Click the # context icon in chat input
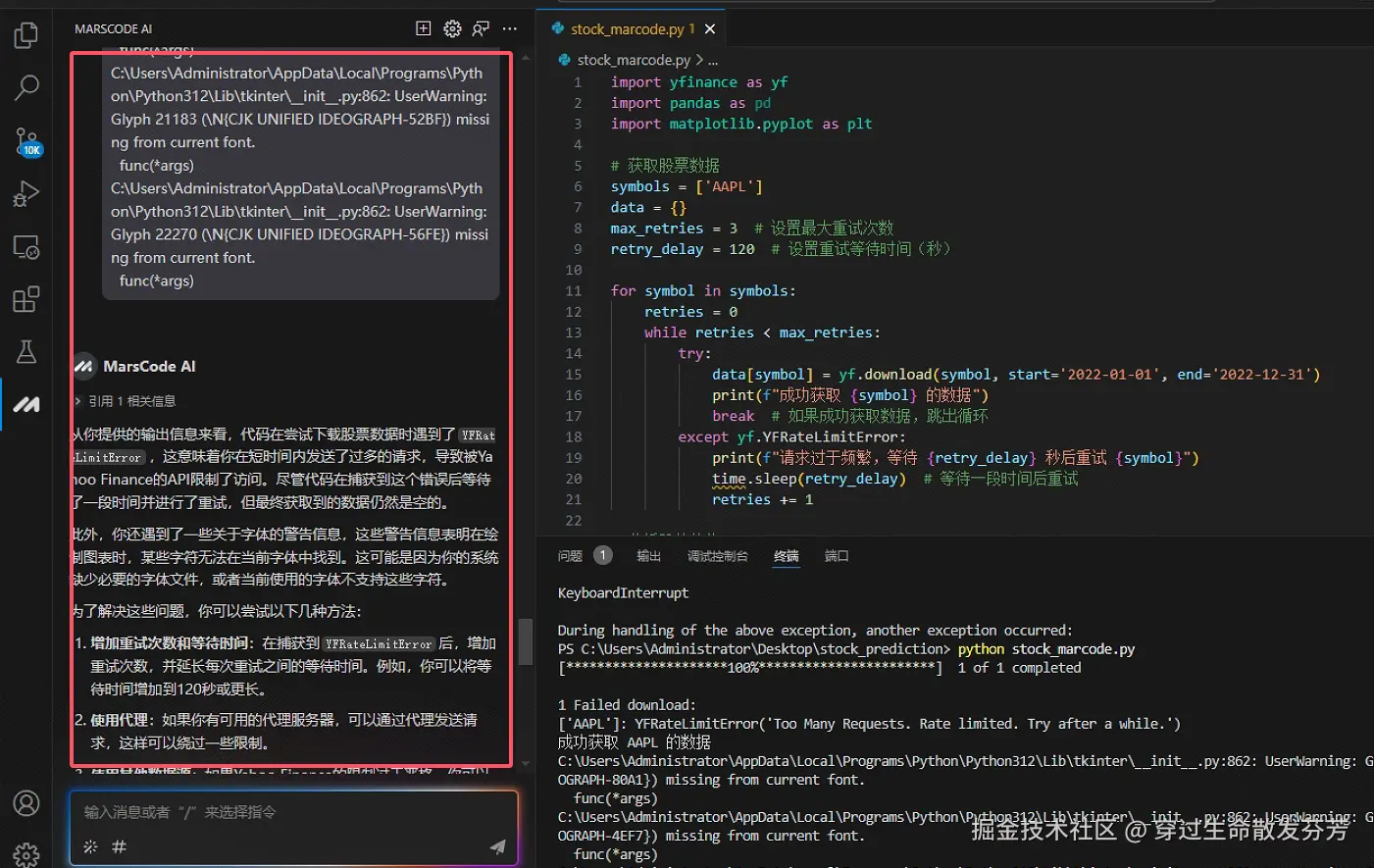1374x868 pixels. pos(119,846)
